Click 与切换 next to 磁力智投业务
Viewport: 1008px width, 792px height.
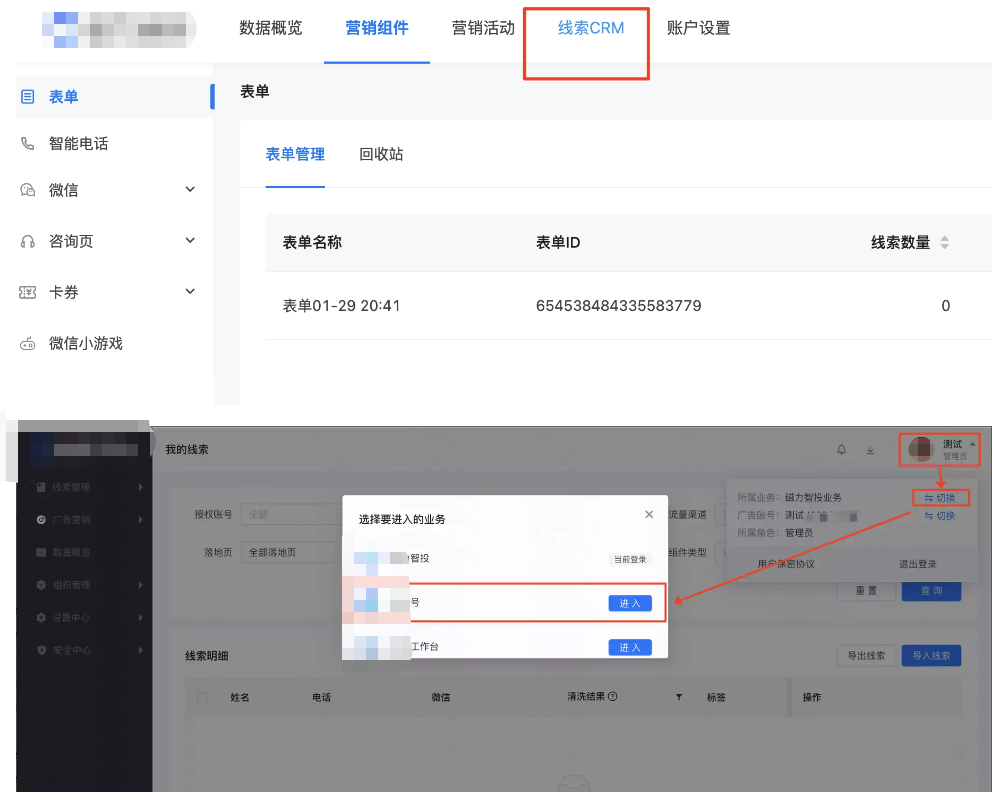(940, 497)
